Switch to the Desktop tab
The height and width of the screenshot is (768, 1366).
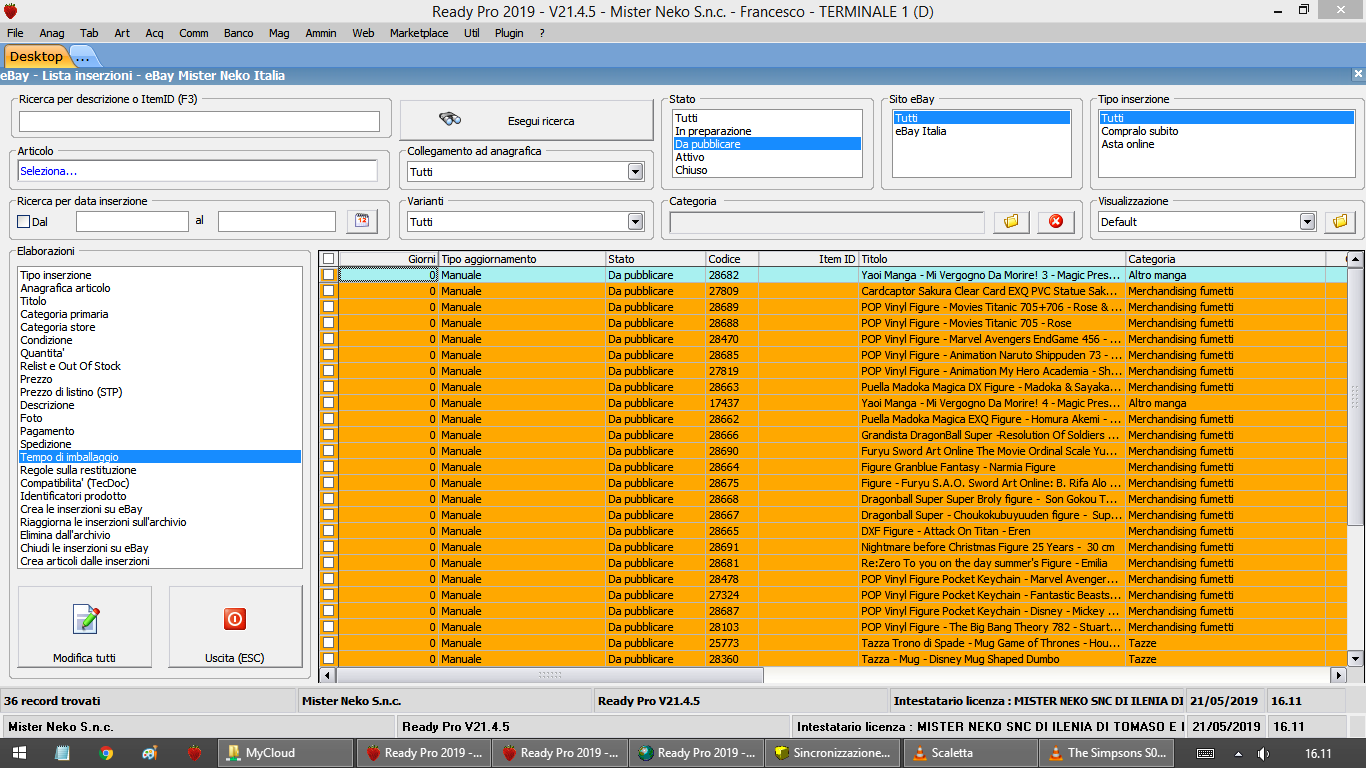(36, 56)
